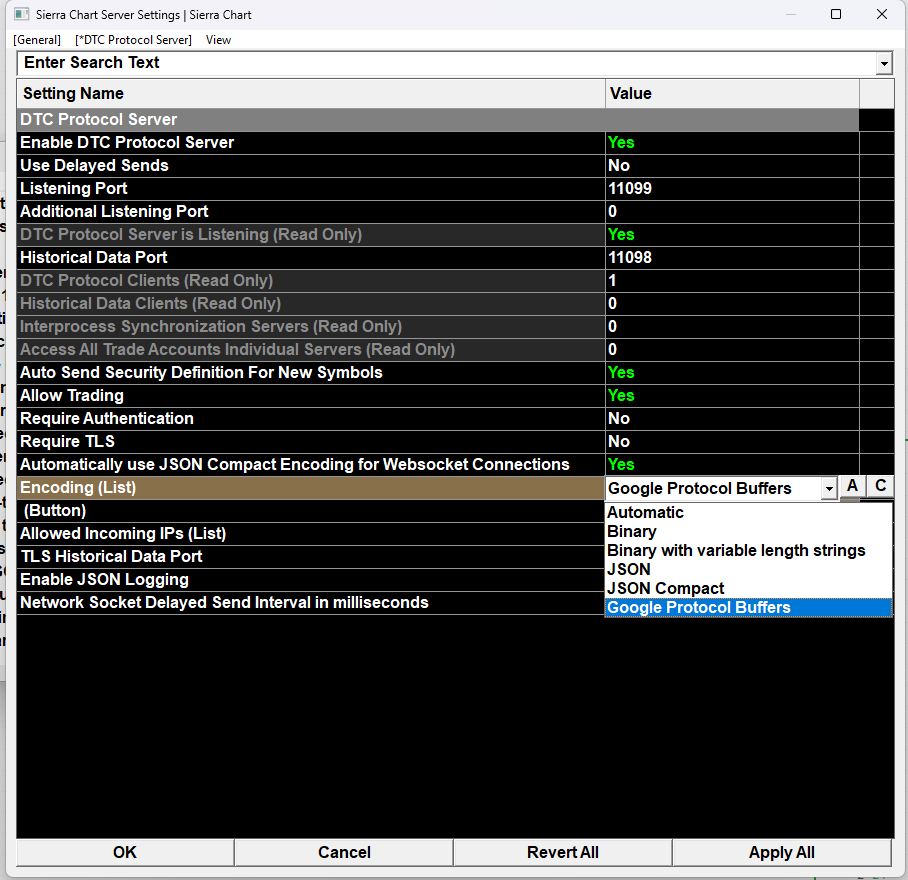The width and height of the screenshot is (908, 880).
Task: Select TLS Historical Data Port row
Action: pos(311,556)
